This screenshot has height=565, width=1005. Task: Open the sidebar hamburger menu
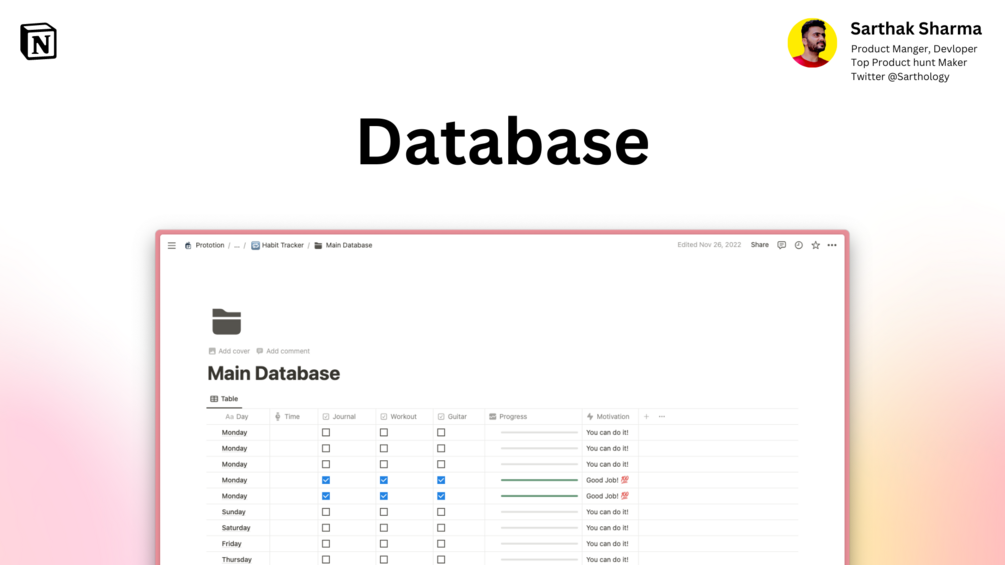[172, 245]
